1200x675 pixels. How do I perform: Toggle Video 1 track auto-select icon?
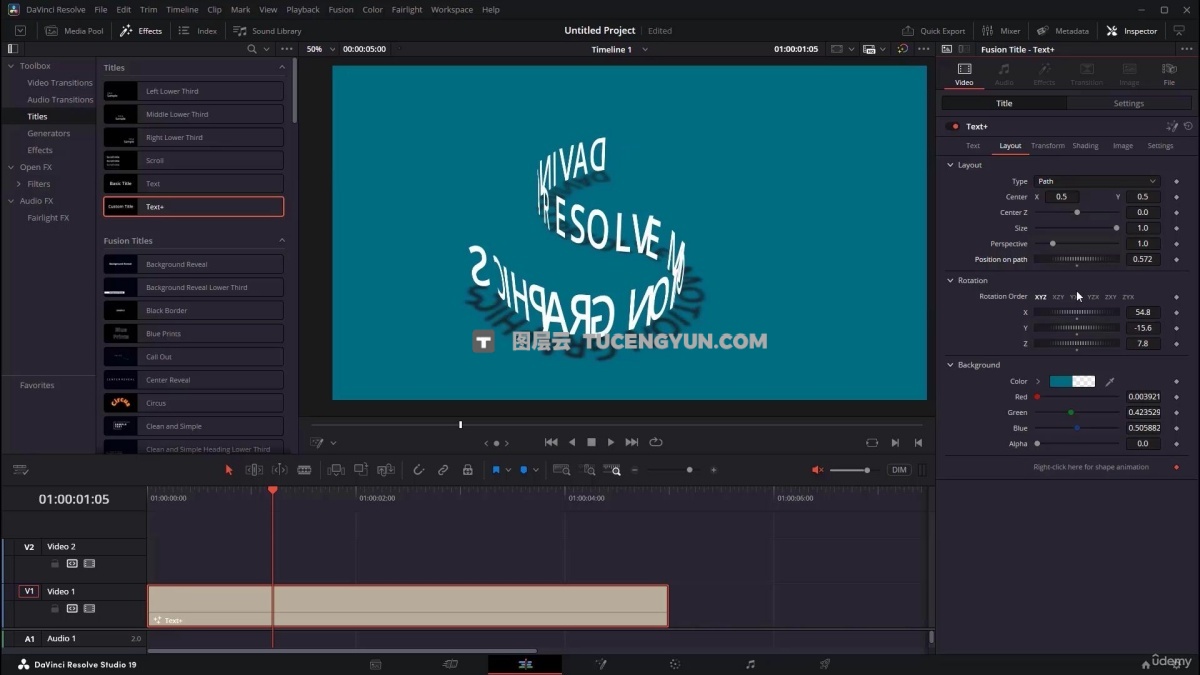pyautogui.click(x=72, y=608)
